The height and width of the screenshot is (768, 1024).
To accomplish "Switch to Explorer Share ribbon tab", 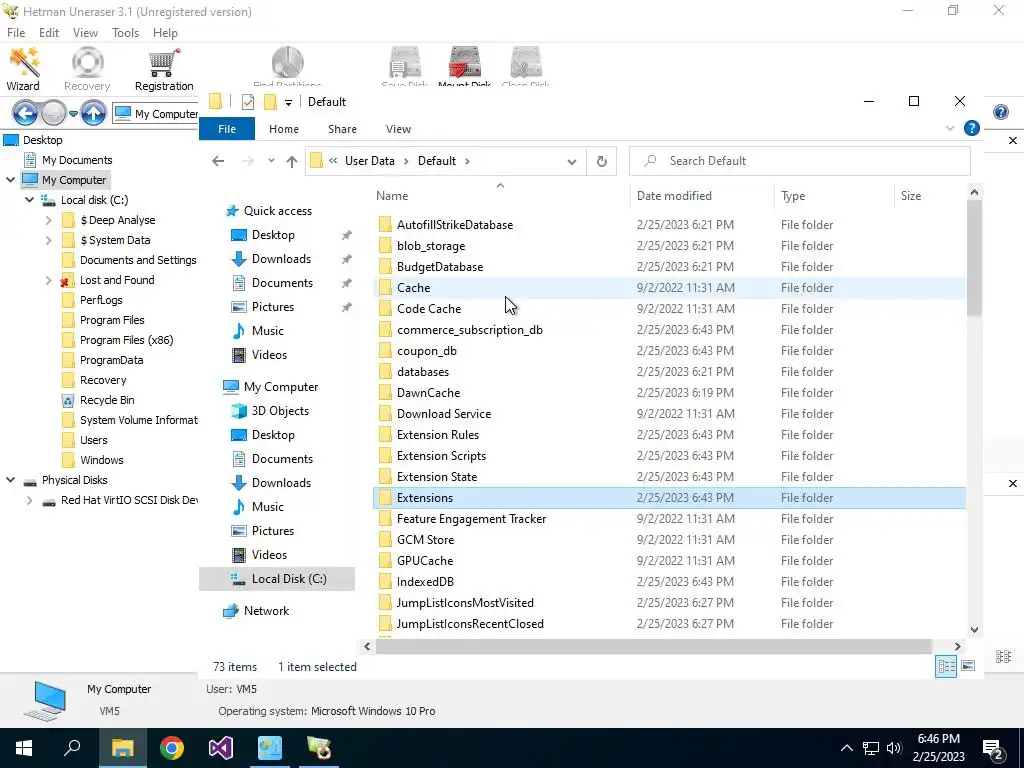I will (x=342, y=129).
